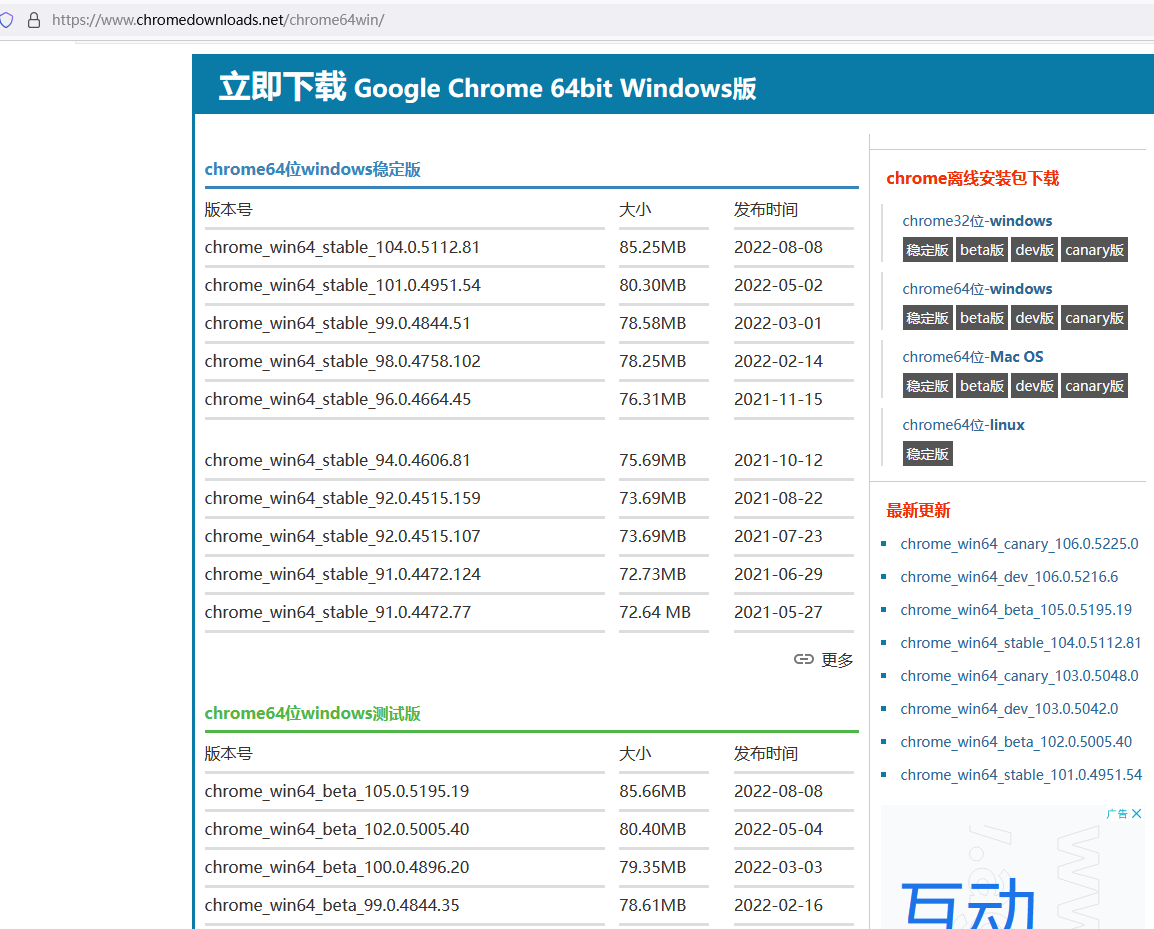Click the chrome离线安装包下载 sidebar heading

pyautogui.click(x=972, y=178)
